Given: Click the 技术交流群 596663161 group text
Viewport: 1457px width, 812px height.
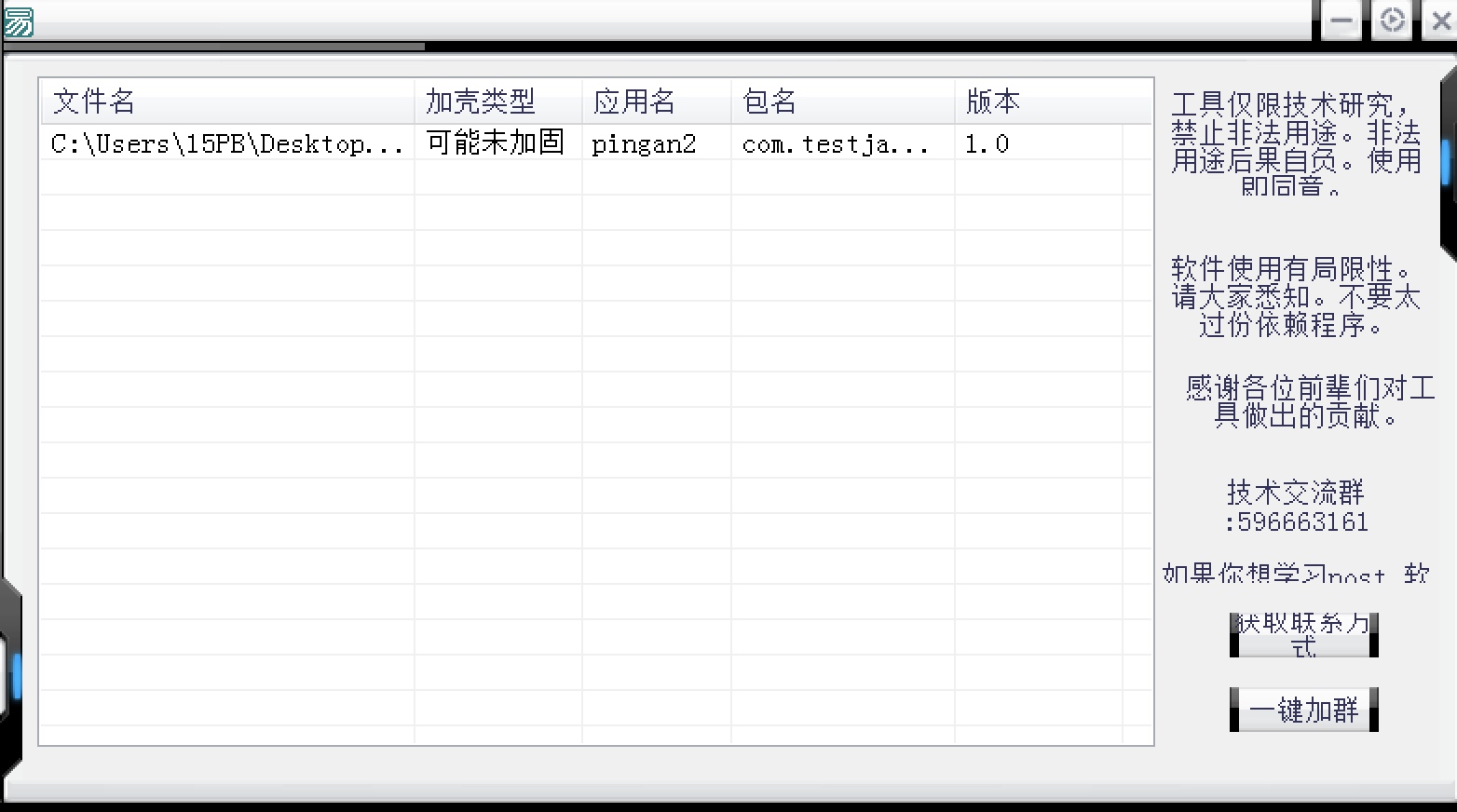Looking at the screenshot, I should 1296,507.
